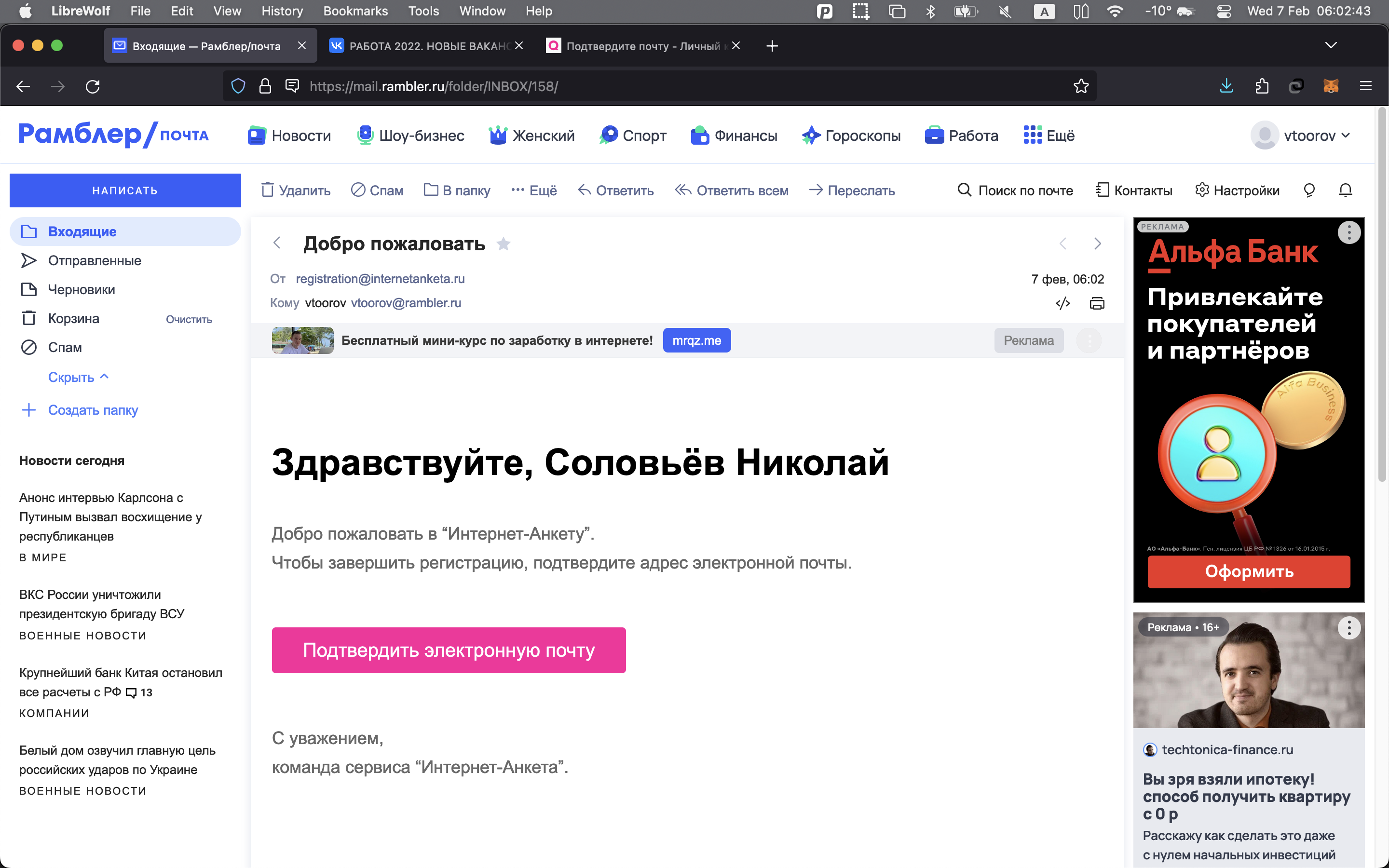Forward the message with Переслать
The height and width of the screenshot is (868, 1389).
[x=852, y=190]
